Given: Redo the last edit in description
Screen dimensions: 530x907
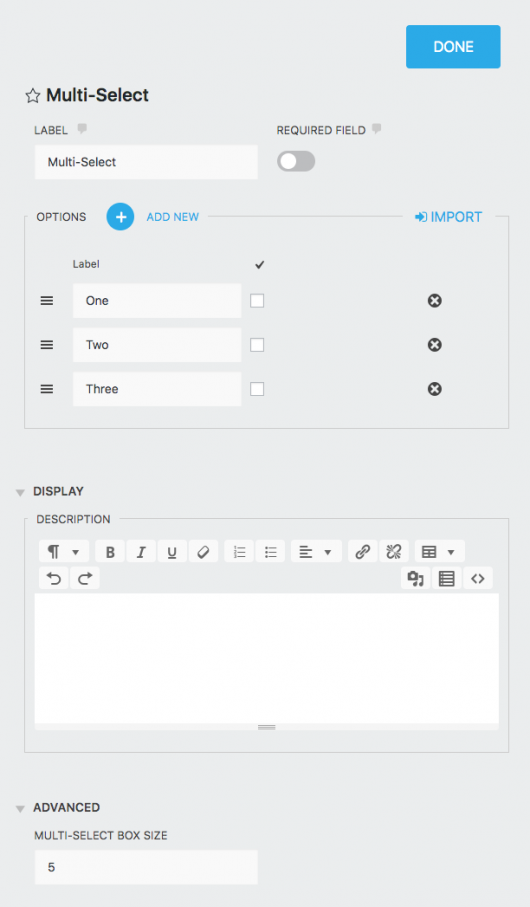Looking at the screenshot, I should 85,578.
